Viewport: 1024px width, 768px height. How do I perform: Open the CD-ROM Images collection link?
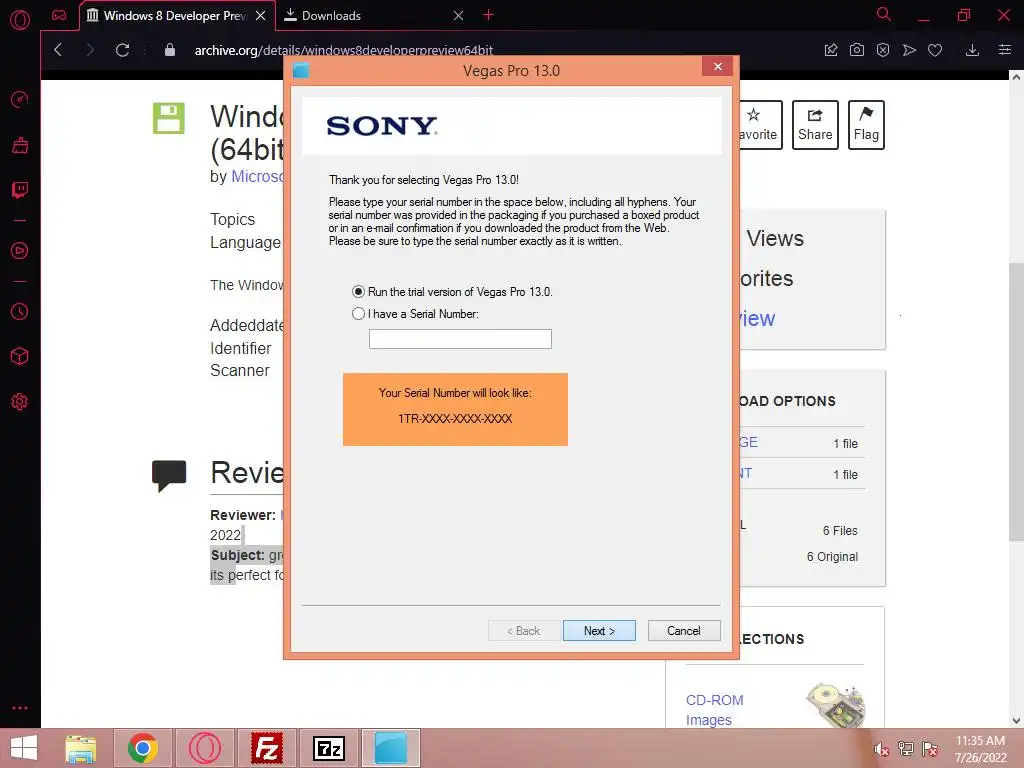[x=714, y=710]
